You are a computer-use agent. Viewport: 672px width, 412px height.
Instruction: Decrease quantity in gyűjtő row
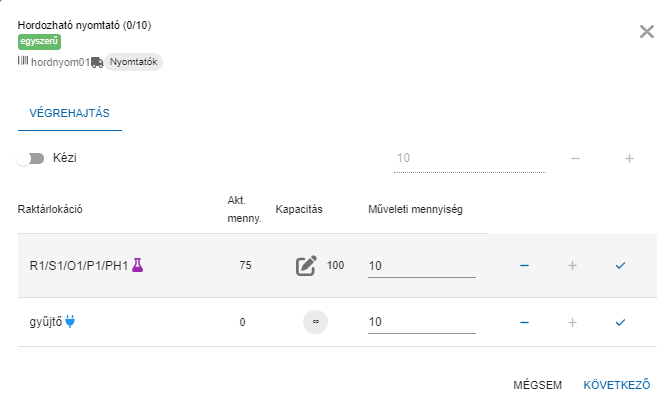click(x=524, y=322)
